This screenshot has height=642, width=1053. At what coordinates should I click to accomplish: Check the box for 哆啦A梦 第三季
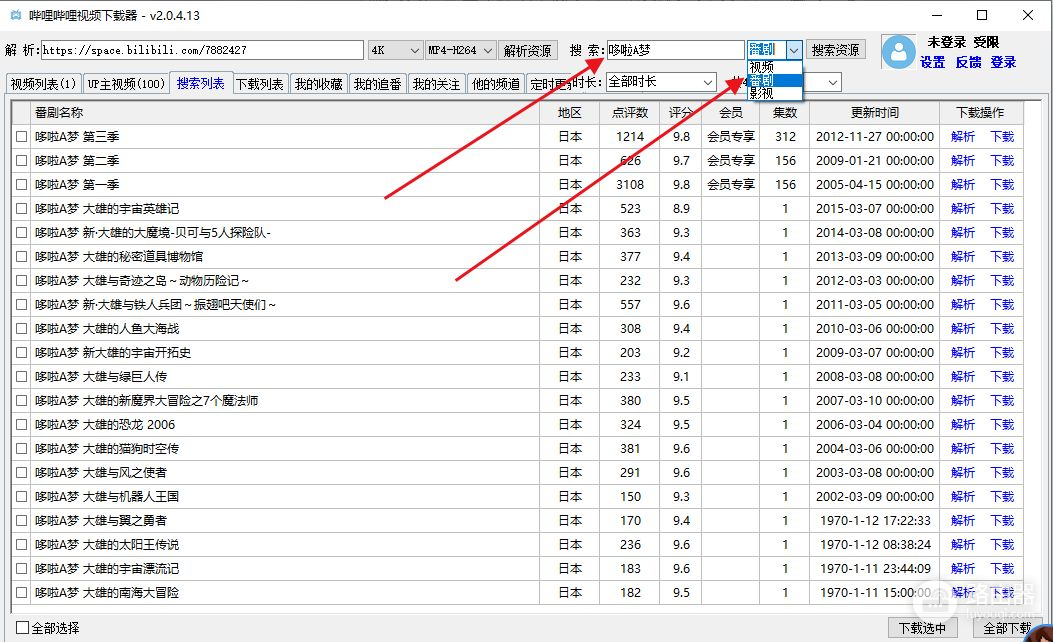(x=21, y=137)
